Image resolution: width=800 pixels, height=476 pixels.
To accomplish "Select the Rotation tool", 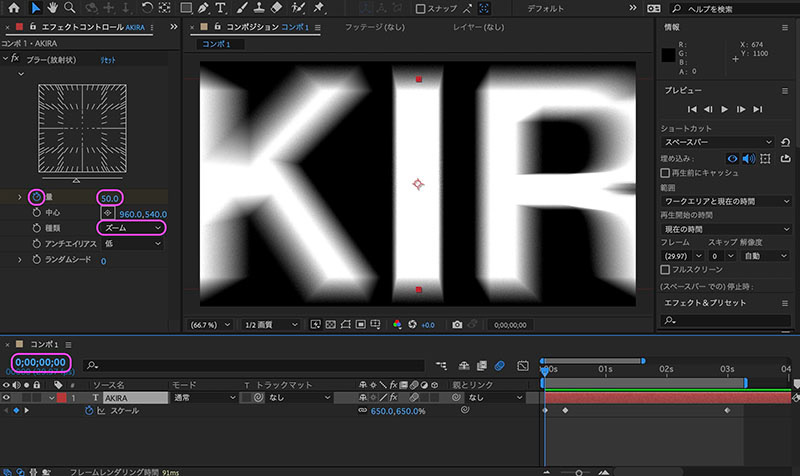I will (147, 8).
